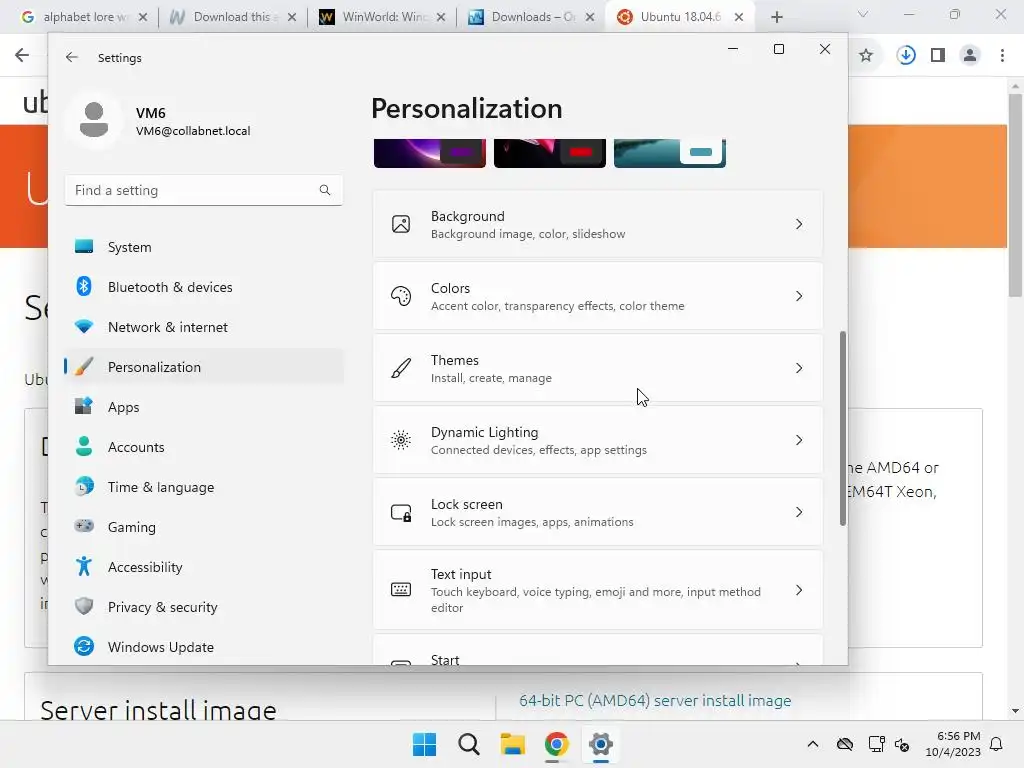Click the Chrome page vertical scrollbar
This screenshot has width=1024, height=768.
click(1015, 195)
